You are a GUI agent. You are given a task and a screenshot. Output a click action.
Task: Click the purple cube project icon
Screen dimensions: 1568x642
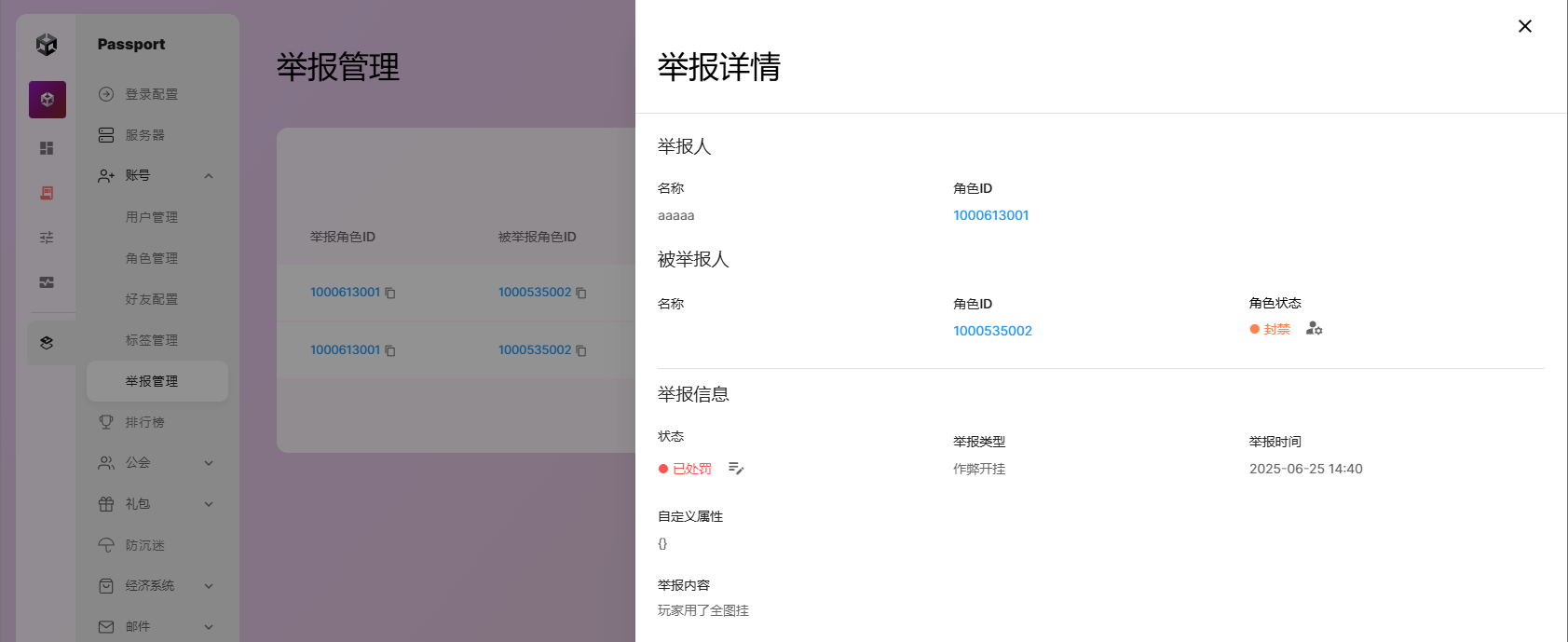pos(47,100)
